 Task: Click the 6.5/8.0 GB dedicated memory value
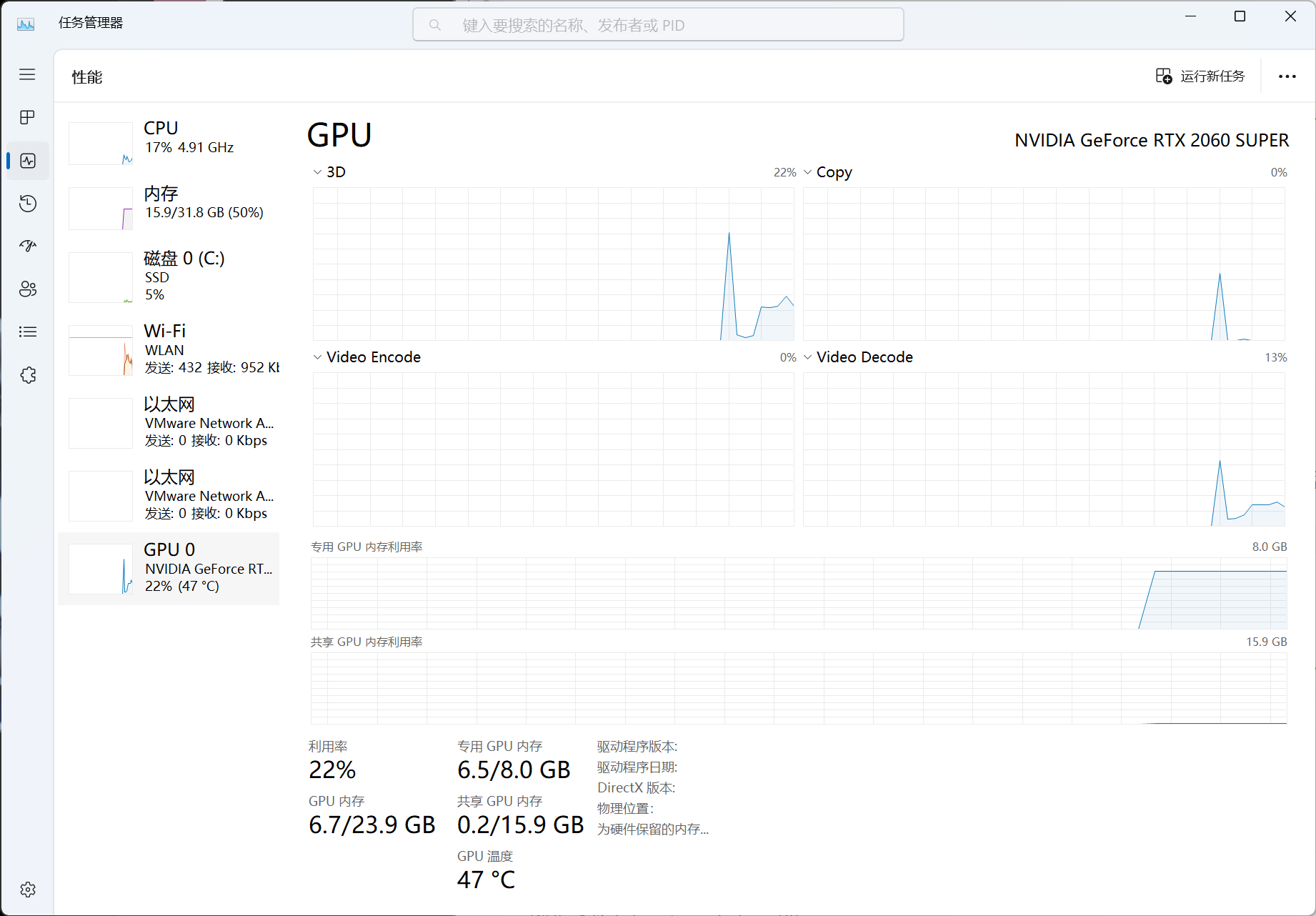point(514,770)
